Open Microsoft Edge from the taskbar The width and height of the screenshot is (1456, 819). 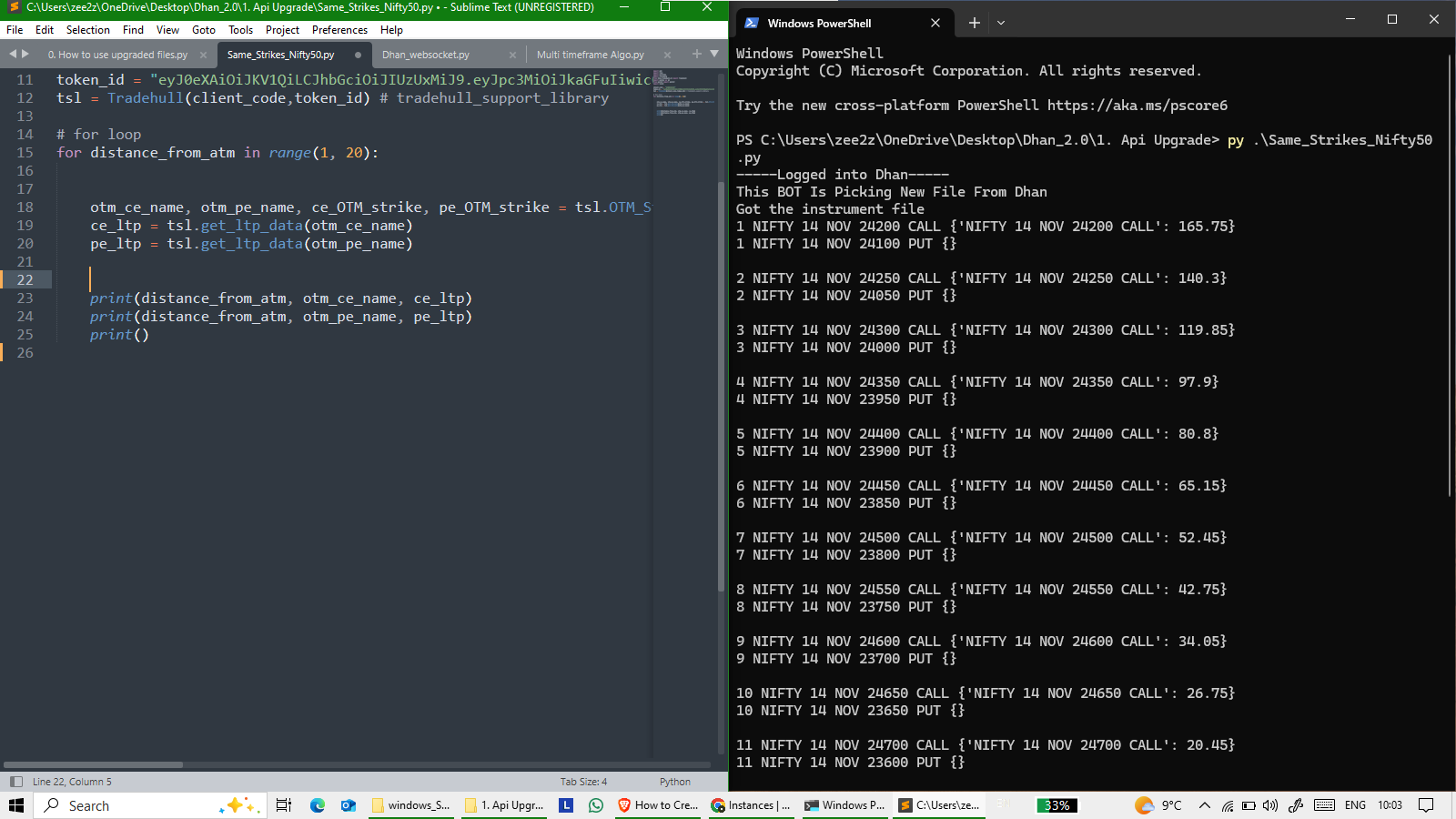(x=318, y=805)
